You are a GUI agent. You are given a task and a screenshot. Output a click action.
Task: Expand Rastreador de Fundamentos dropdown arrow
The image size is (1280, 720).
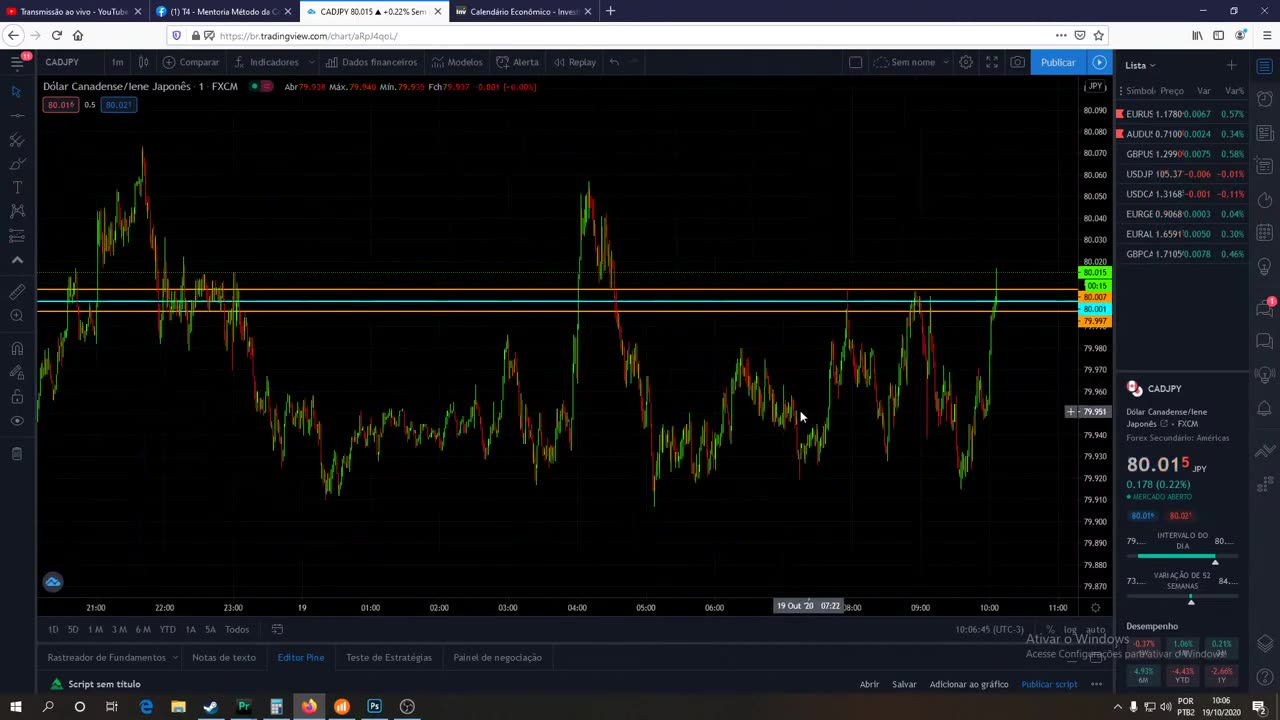pos(175,657)
